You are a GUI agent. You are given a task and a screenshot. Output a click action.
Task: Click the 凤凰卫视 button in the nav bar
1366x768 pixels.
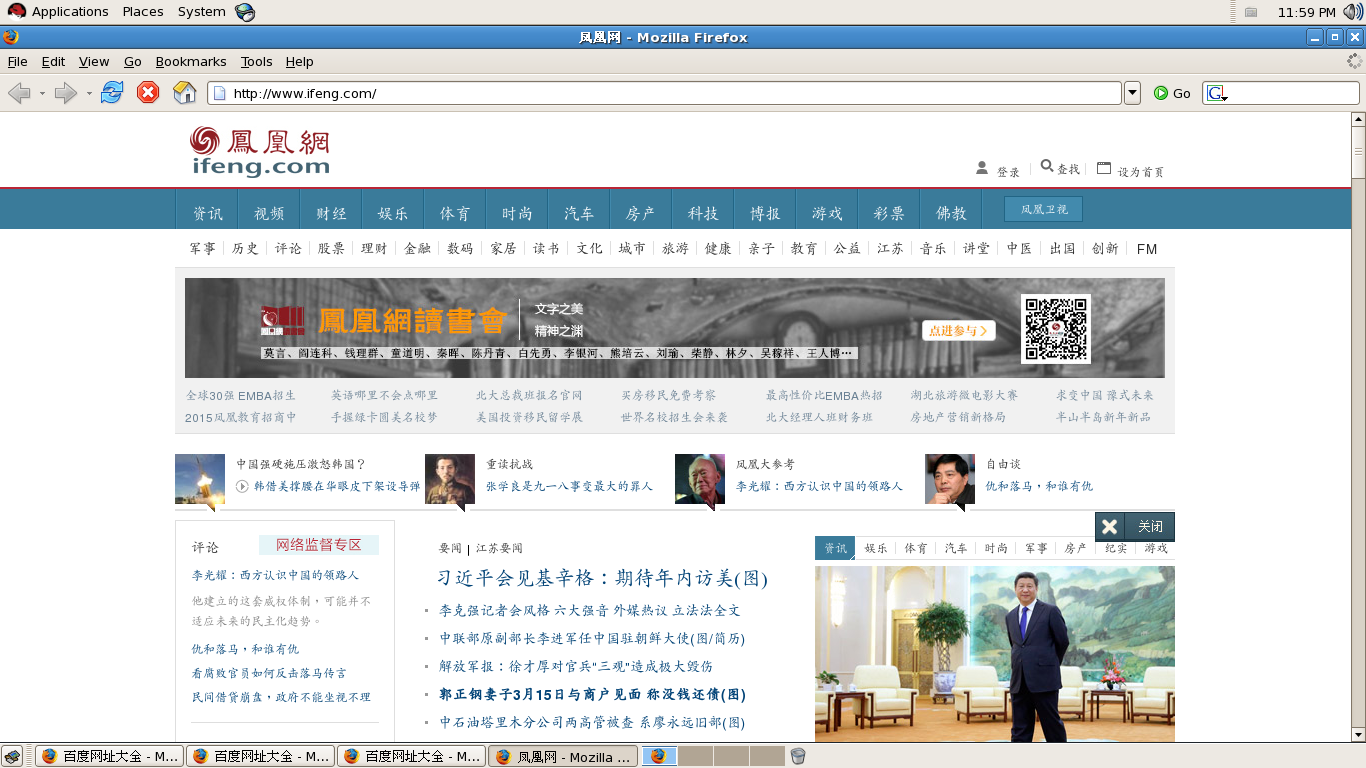coord(1044,210)
